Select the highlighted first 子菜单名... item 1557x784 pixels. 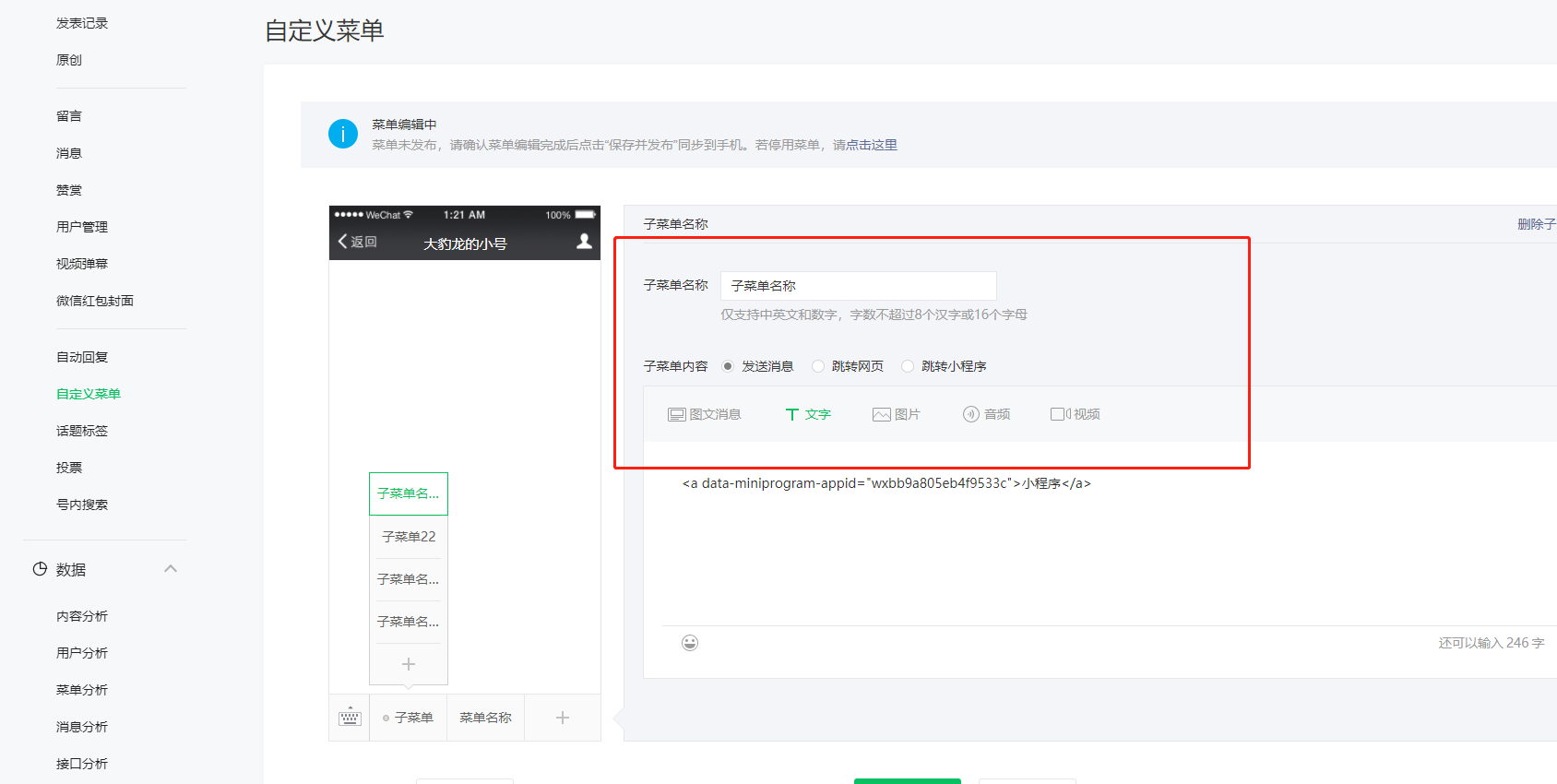pos(409,493)
